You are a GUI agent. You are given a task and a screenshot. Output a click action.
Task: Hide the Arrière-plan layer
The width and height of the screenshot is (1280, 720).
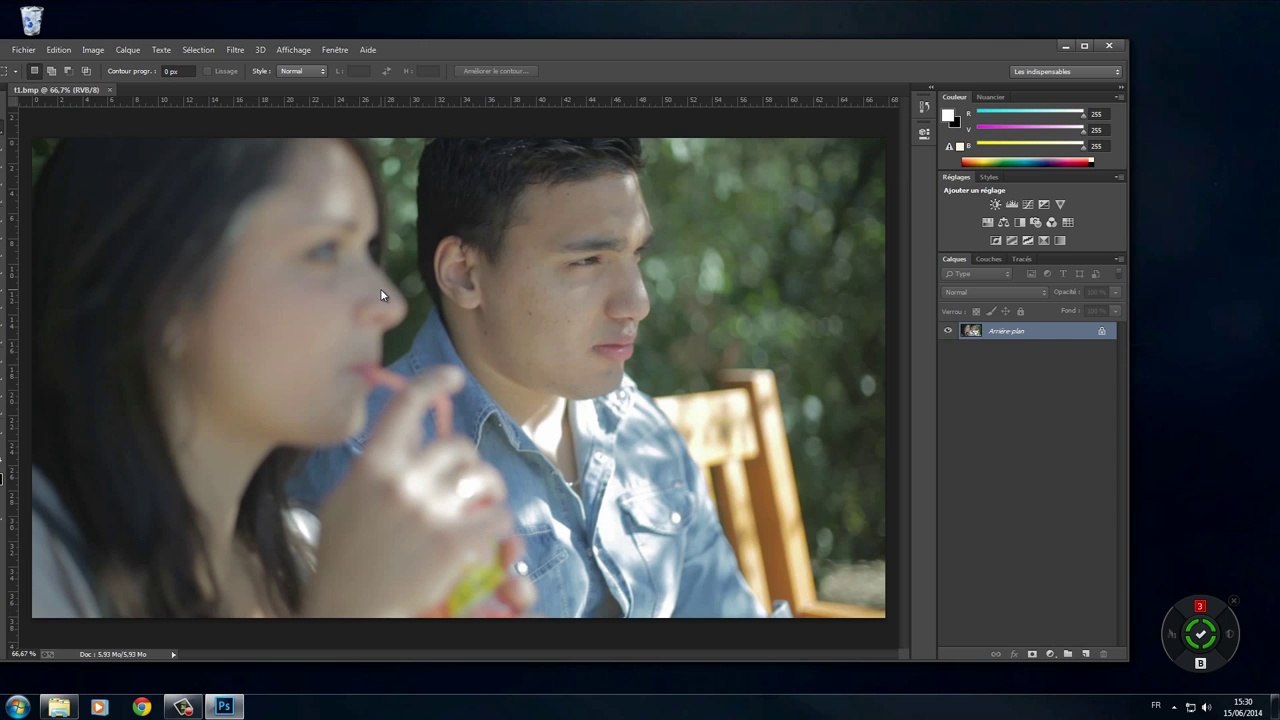(948, 331)
